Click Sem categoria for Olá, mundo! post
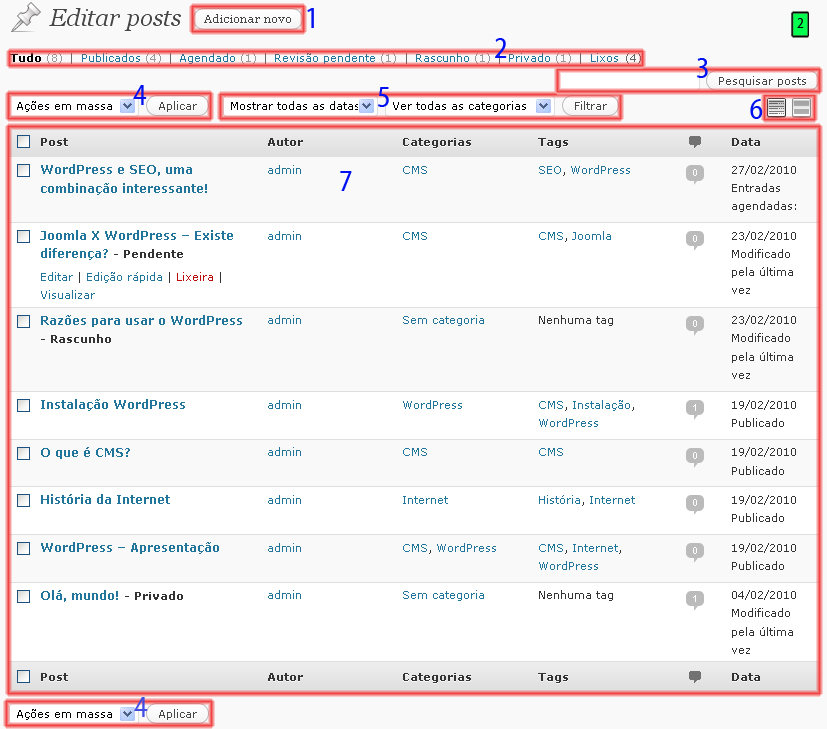Screen dimensions: 827x729 (443, 595)
